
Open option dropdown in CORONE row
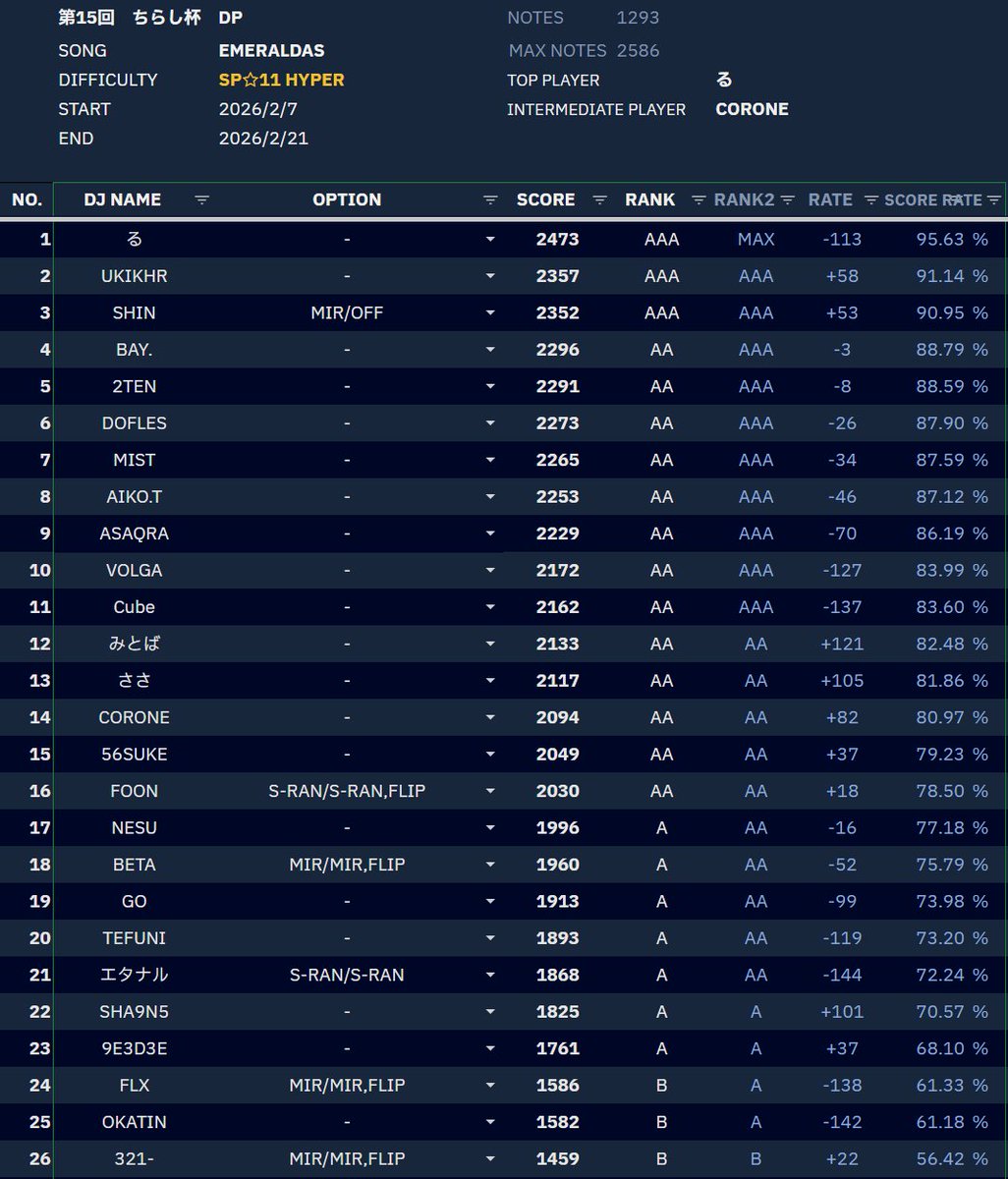[490, 717]
